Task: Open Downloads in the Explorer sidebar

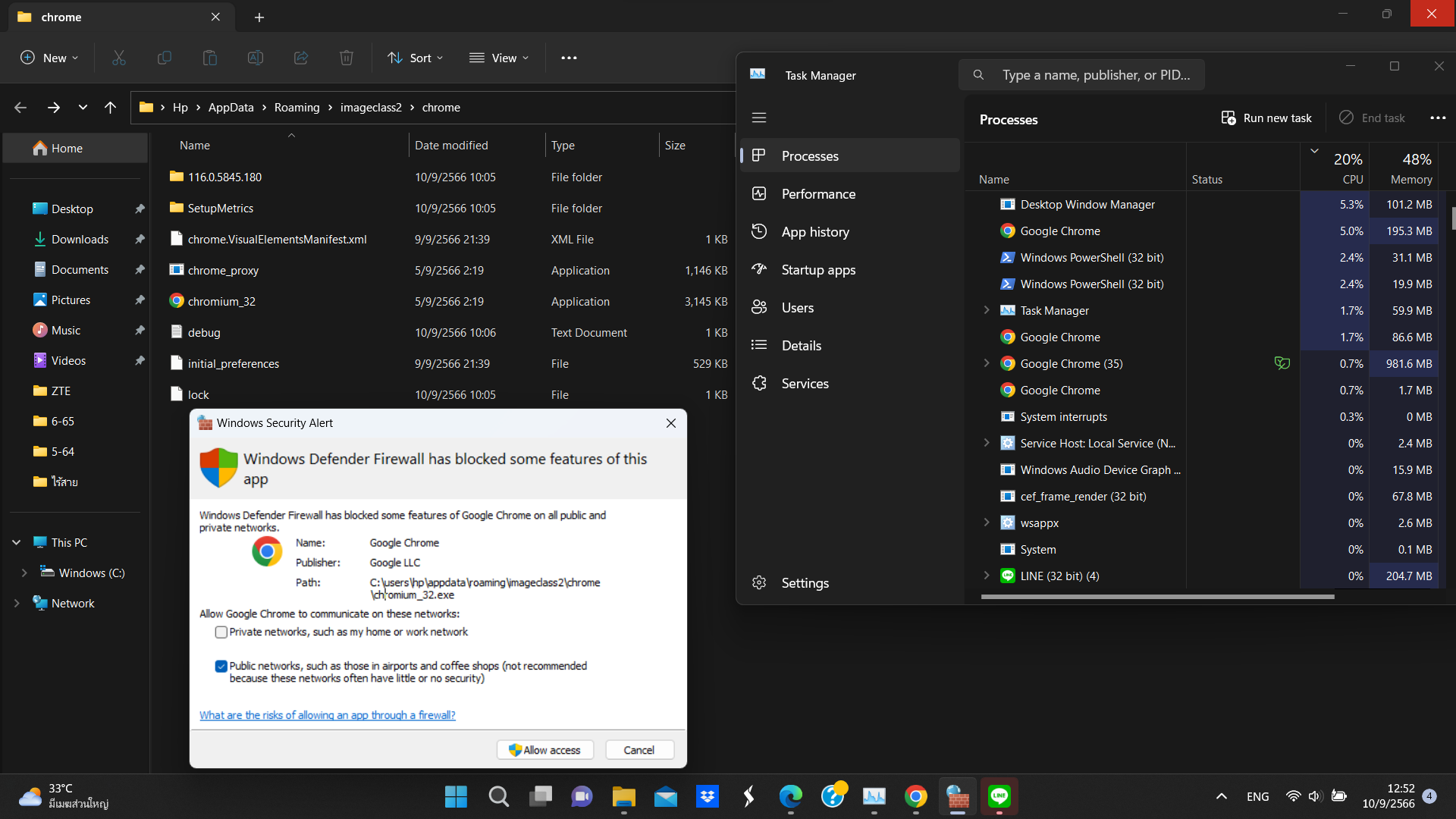Action: 80,240
